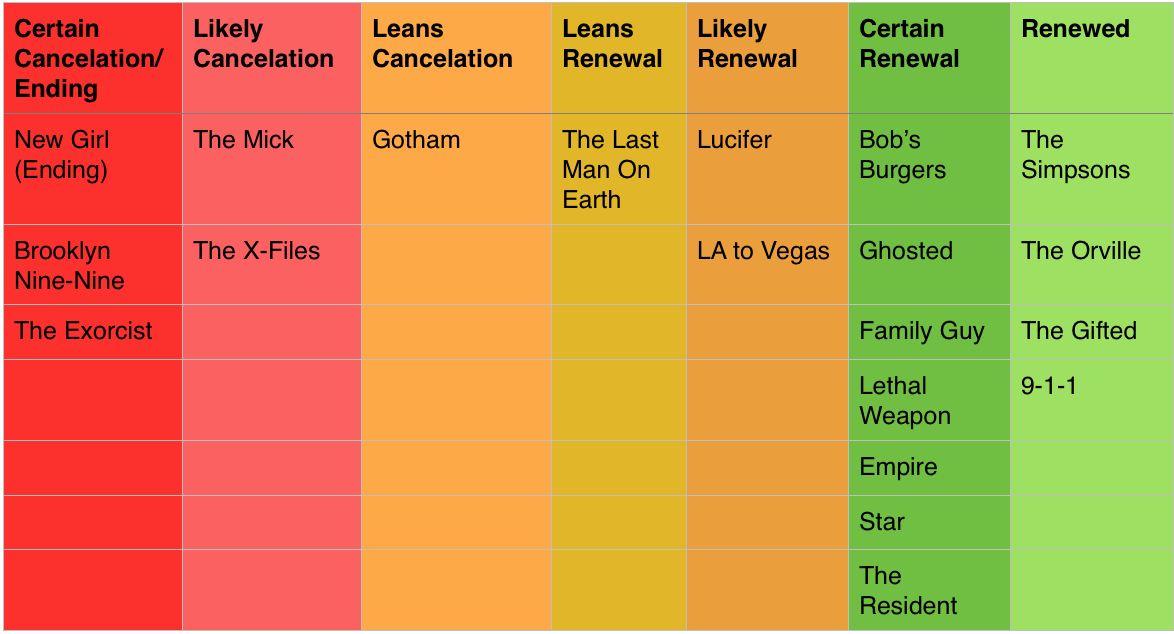Click the Leans Renewal column header
Image resolution: width=1174 pixels, height=634 pixels.
click(618, 58)
